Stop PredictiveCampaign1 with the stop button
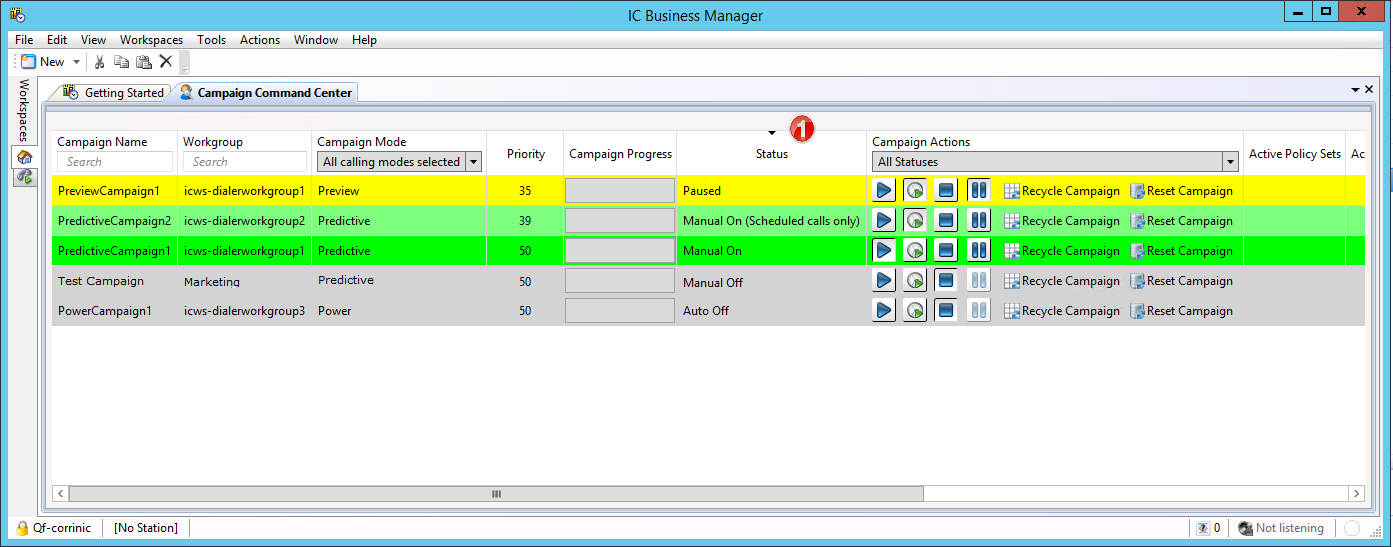Screen dimensions: 1393x547 pyautogui.click(x=946, y=251)
